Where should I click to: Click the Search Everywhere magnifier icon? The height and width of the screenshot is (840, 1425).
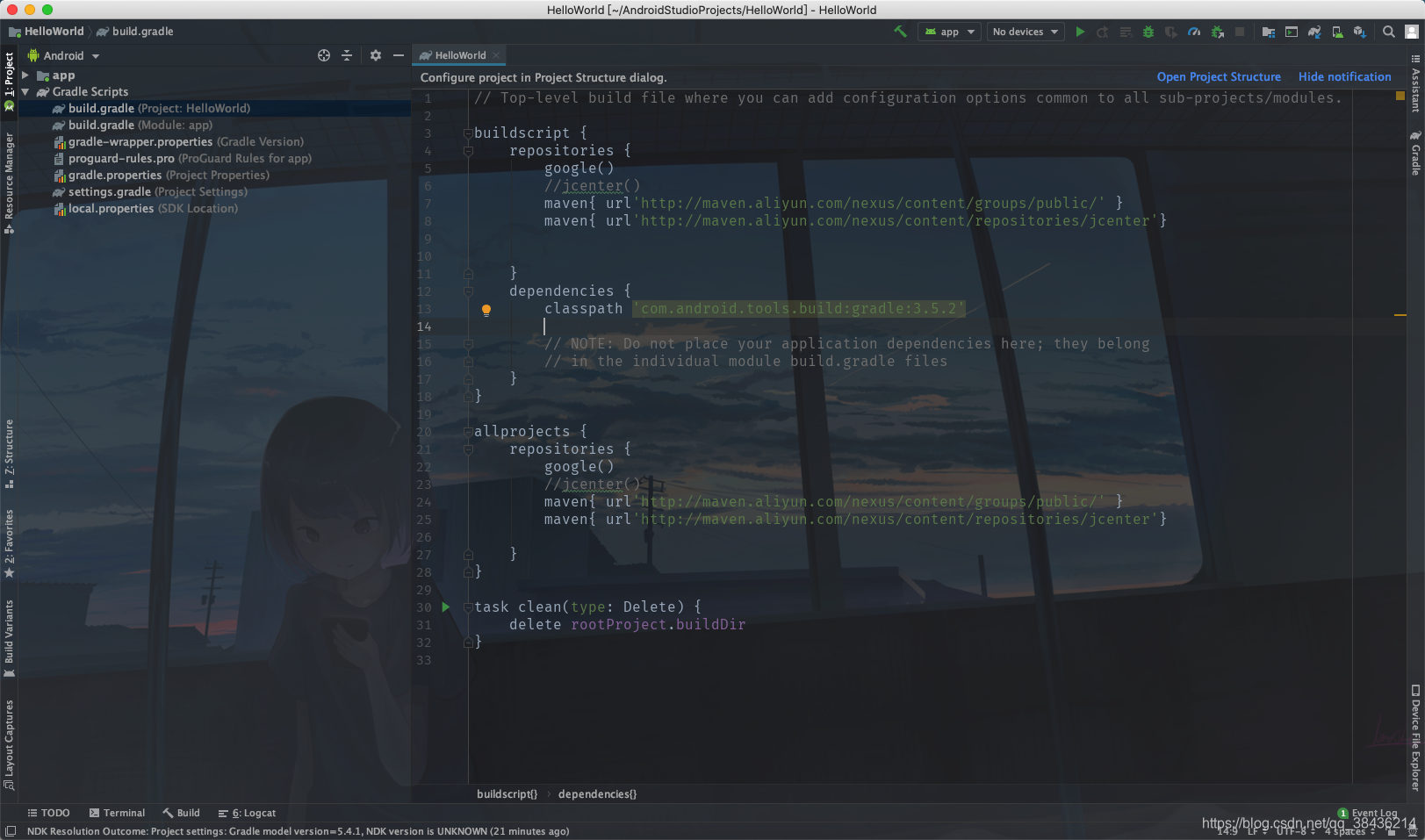(x=1389, y=32)
